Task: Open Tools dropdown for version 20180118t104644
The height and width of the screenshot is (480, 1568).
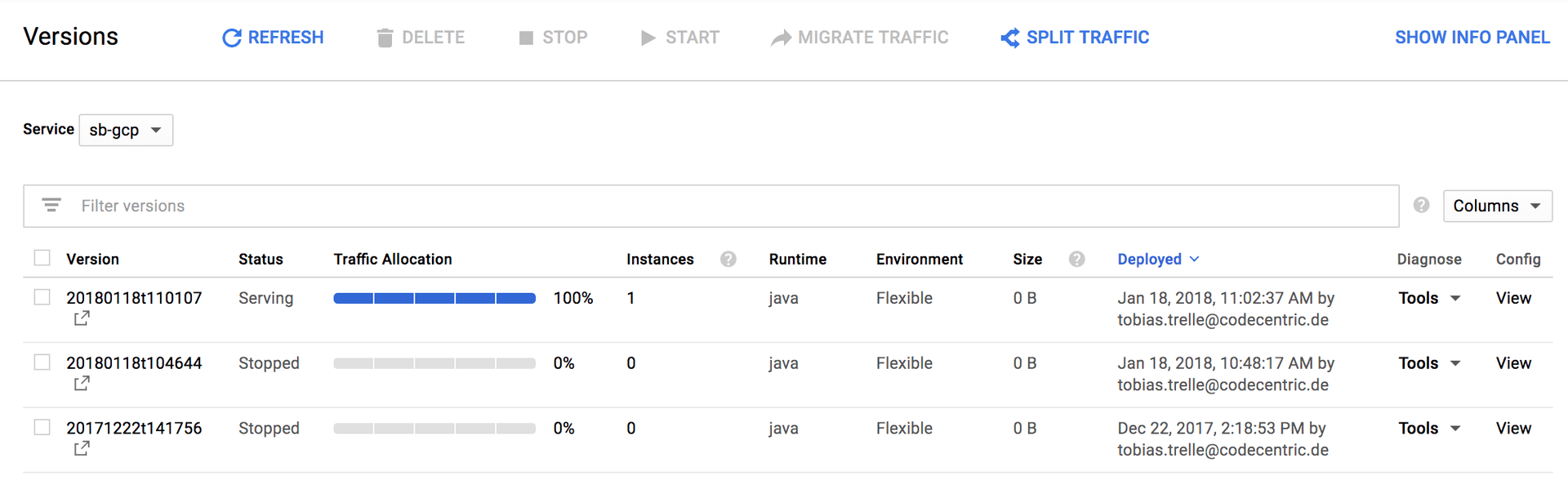Action: coord(1429,363)
